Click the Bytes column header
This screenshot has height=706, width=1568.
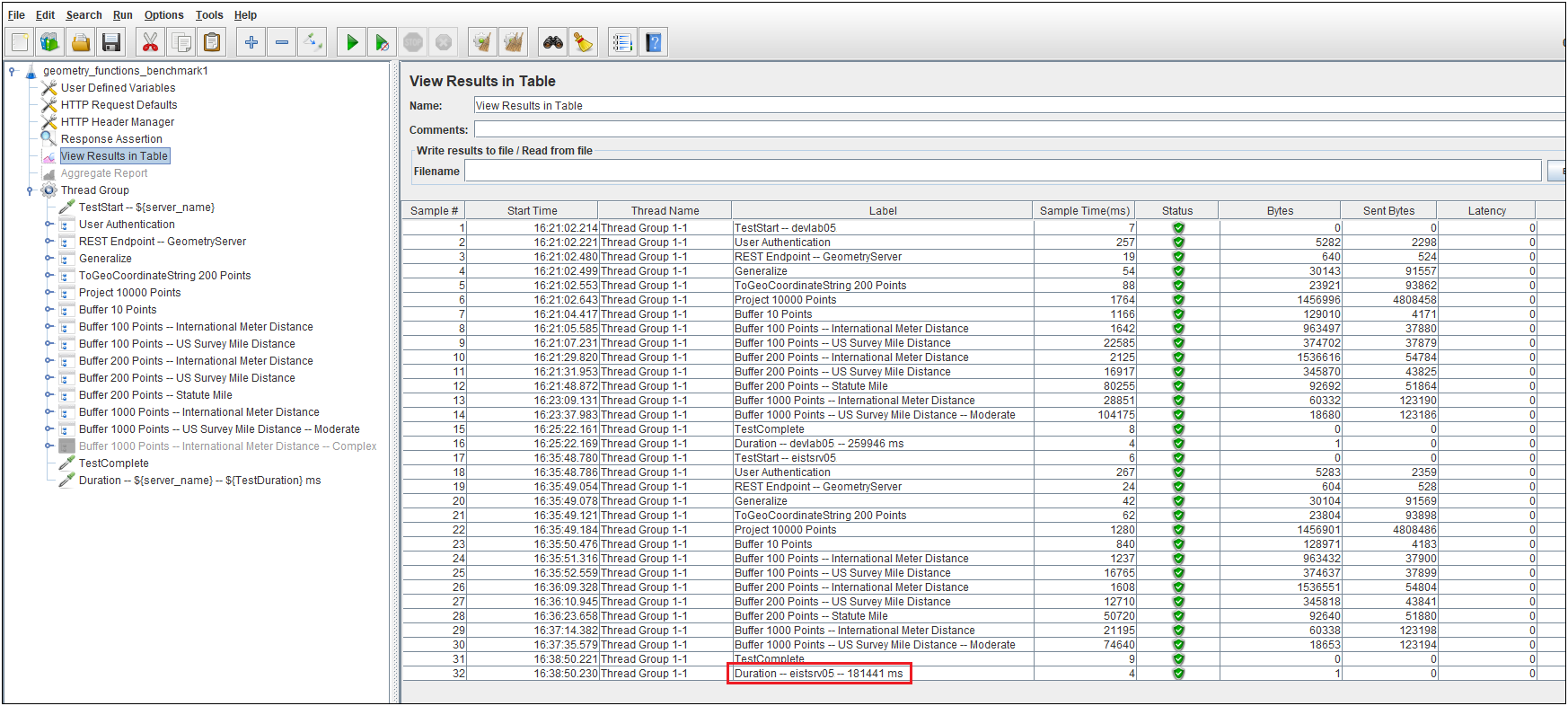(1280, 211)
